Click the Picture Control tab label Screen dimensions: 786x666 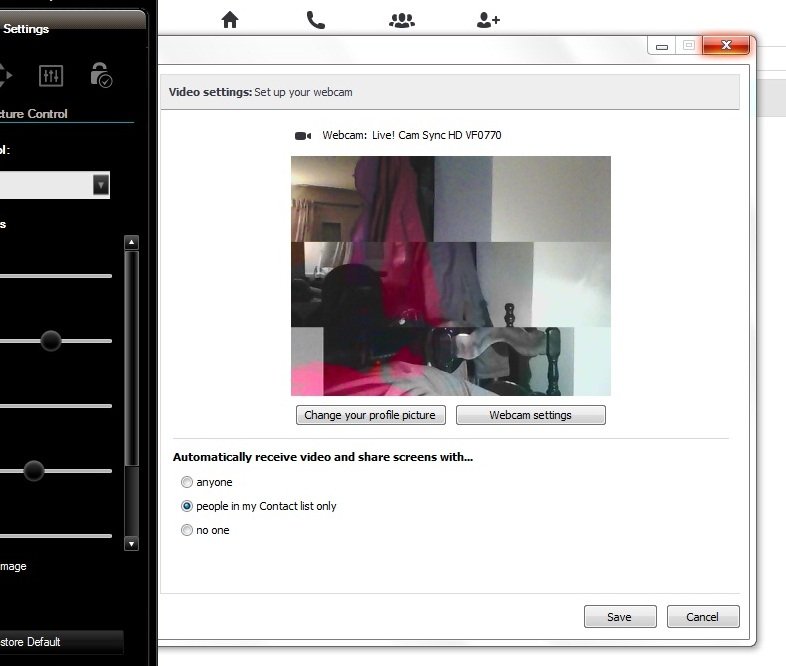tap(34, 114)
